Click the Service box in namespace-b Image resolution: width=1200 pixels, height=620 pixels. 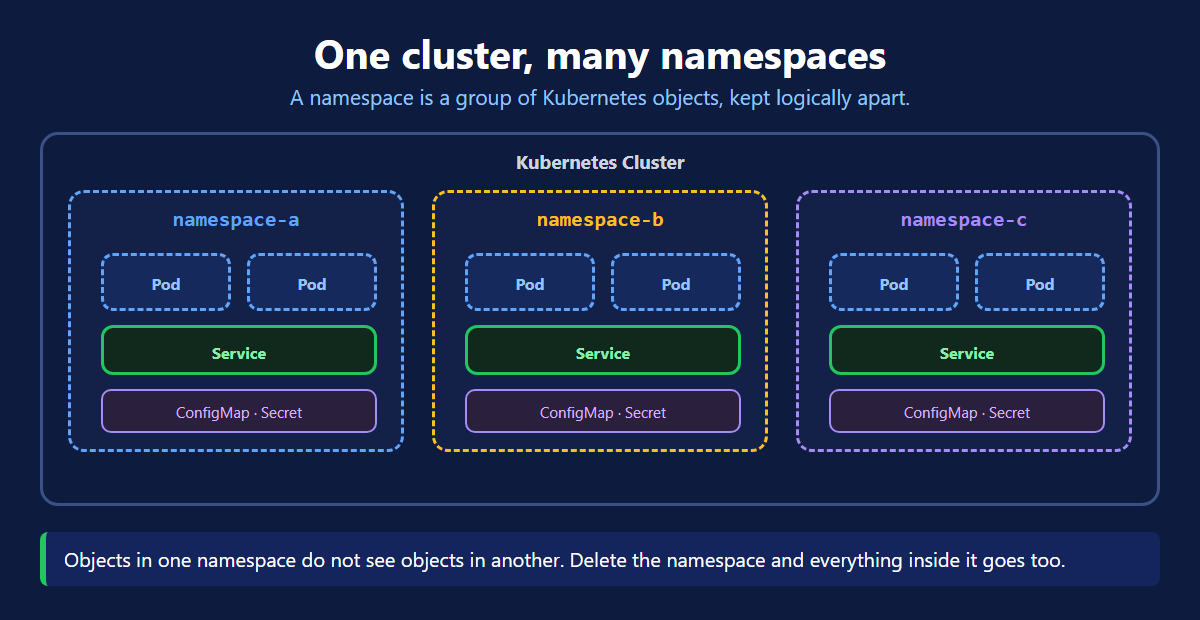point(603,351)
